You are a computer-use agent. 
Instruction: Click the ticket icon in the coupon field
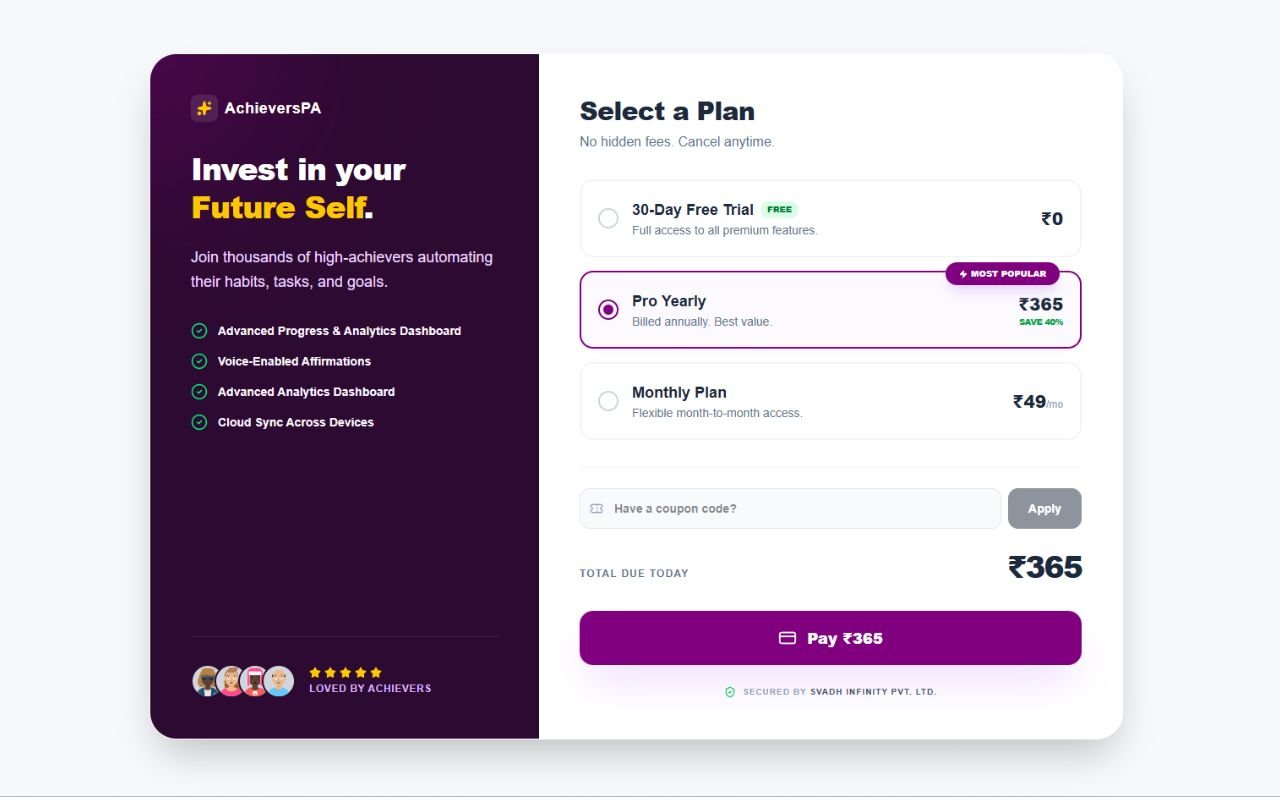[x=597, y=509]
